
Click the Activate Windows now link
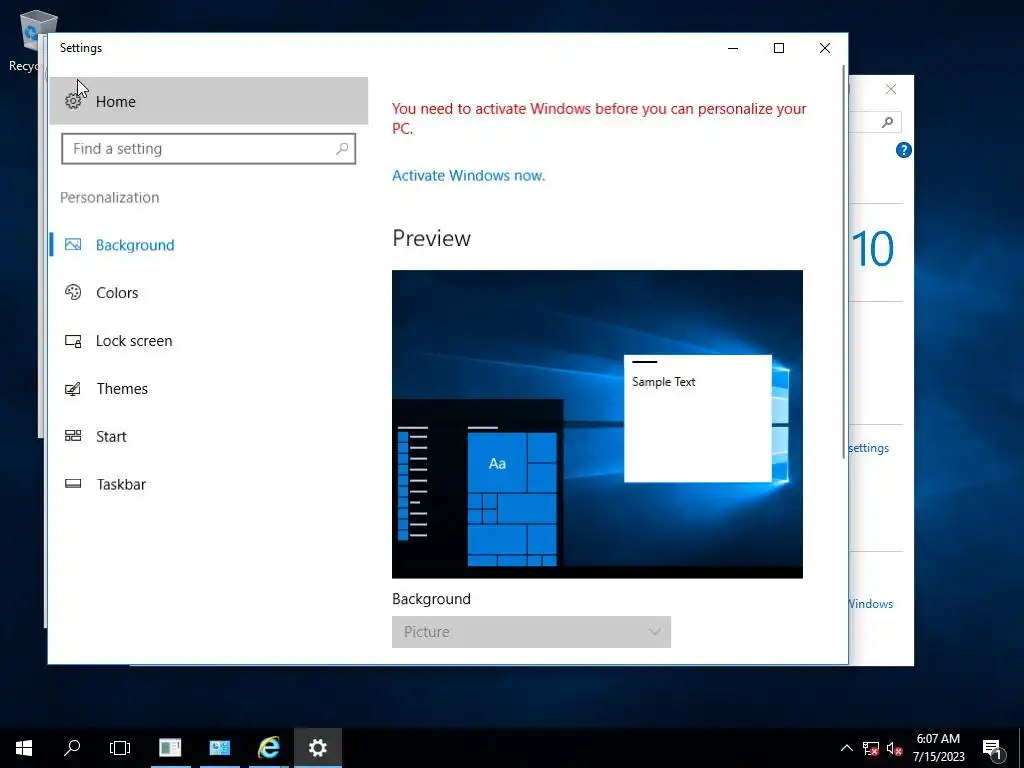click(468, 175)
